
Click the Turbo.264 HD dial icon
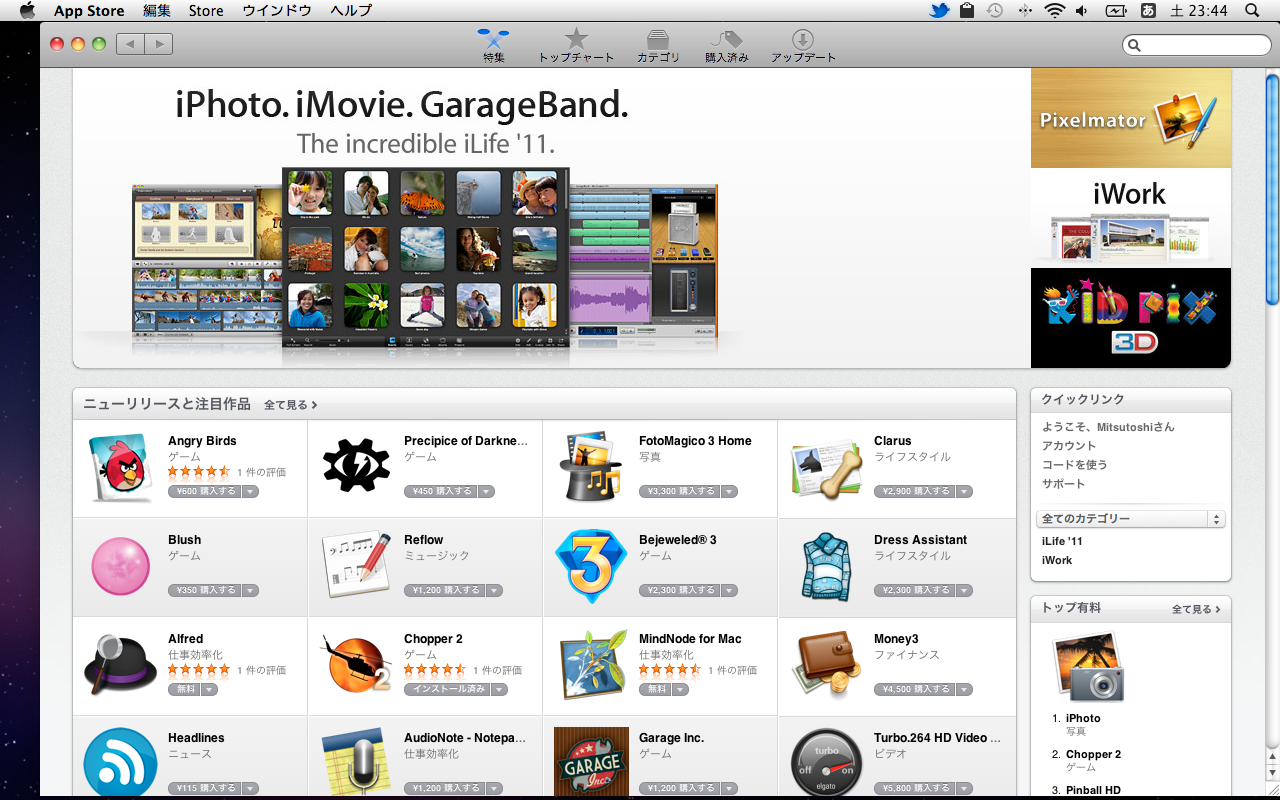[x=826, y=762]
